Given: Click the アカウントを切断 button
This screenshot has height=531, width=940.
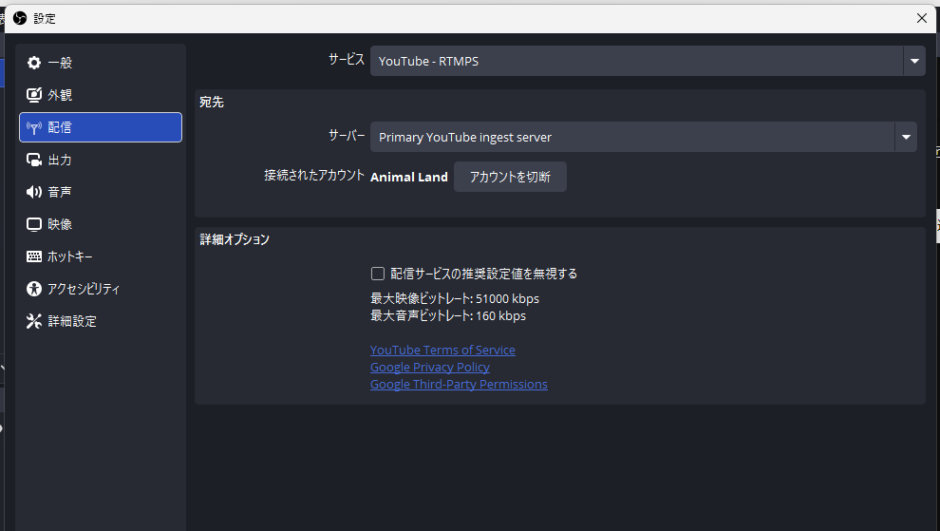Looking at the screenshot, I should (510, 177).
